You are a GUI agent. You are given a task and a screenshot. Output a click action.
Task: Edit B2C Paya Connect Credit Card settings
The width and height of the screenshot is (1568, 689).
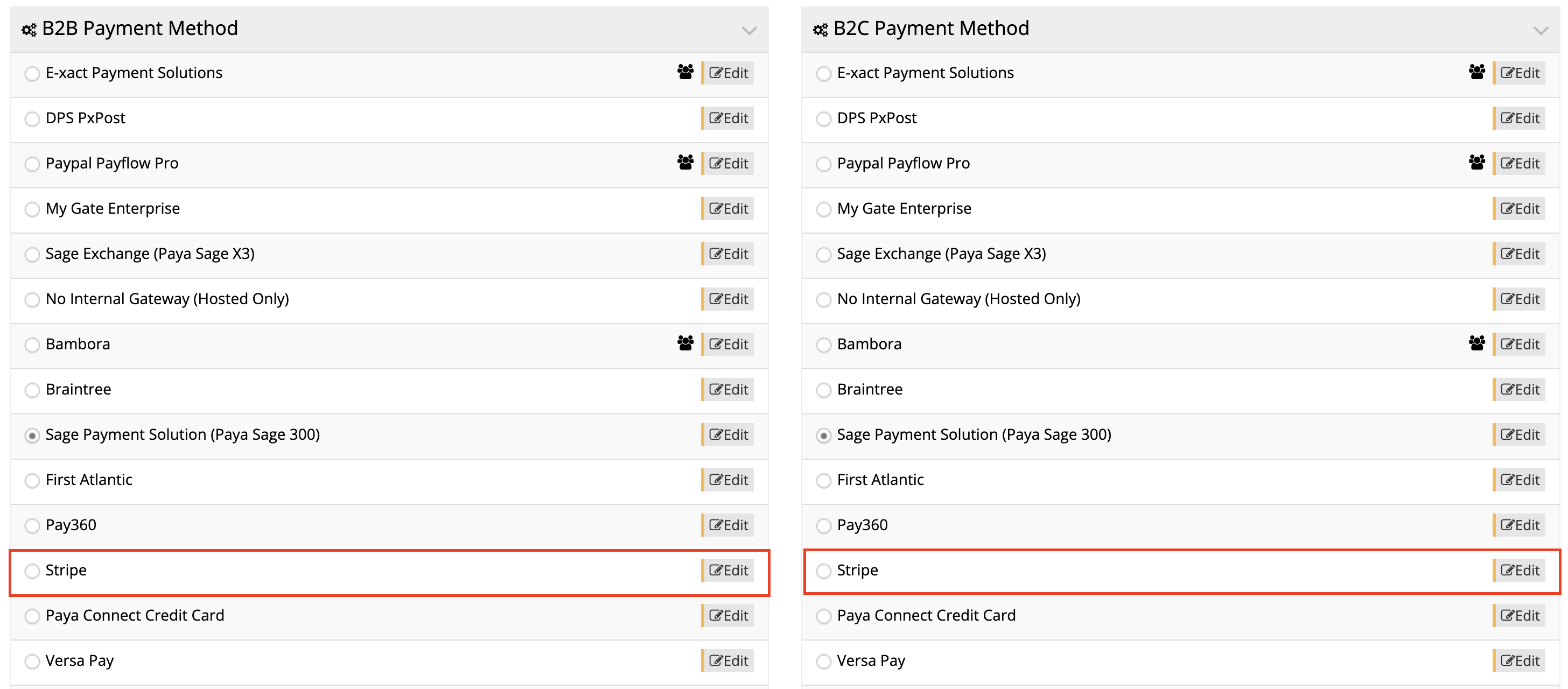click(1520, 615)
